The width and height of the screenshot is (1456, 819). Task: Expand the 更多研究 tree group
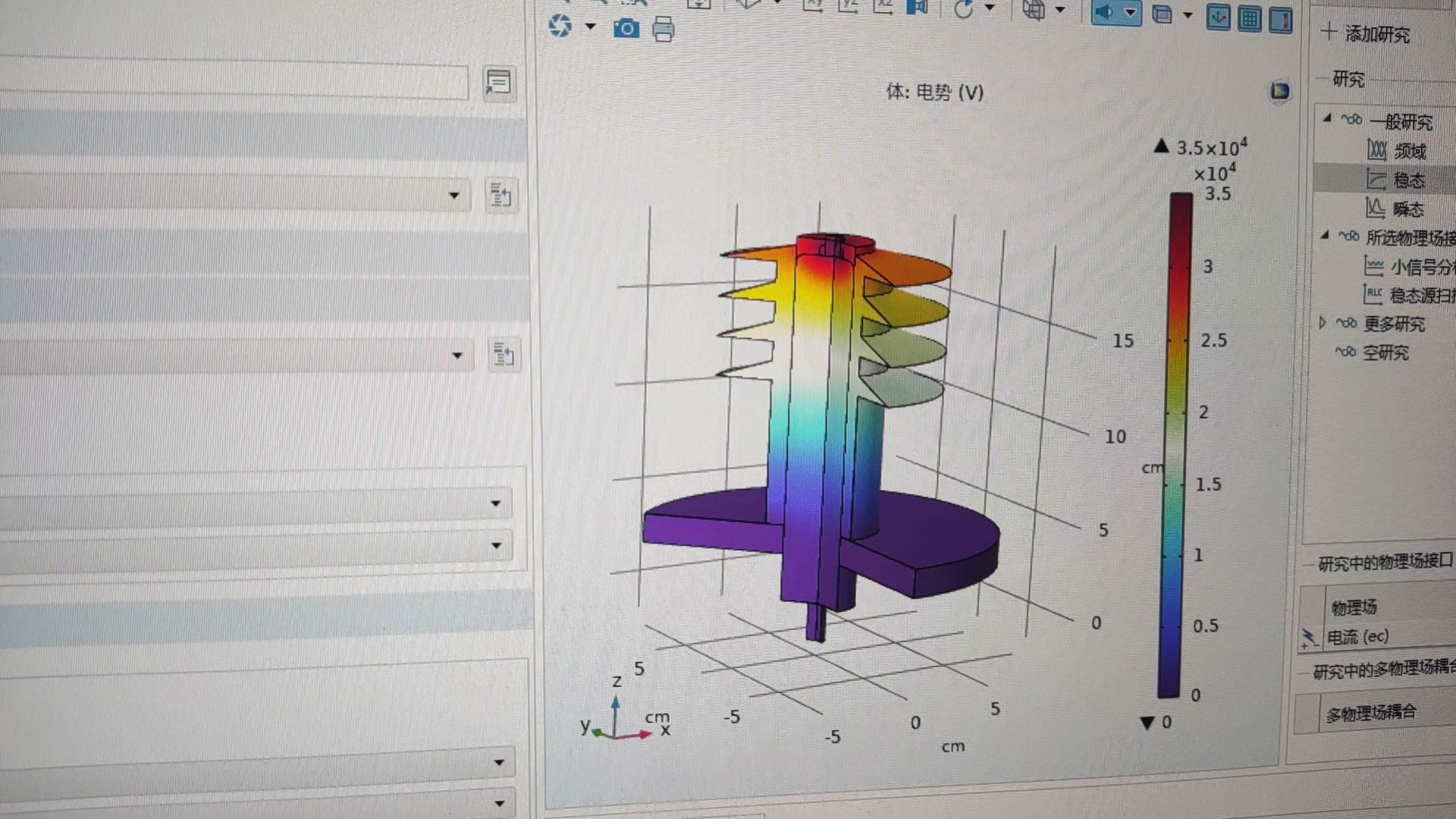(x=1323, y=323)
